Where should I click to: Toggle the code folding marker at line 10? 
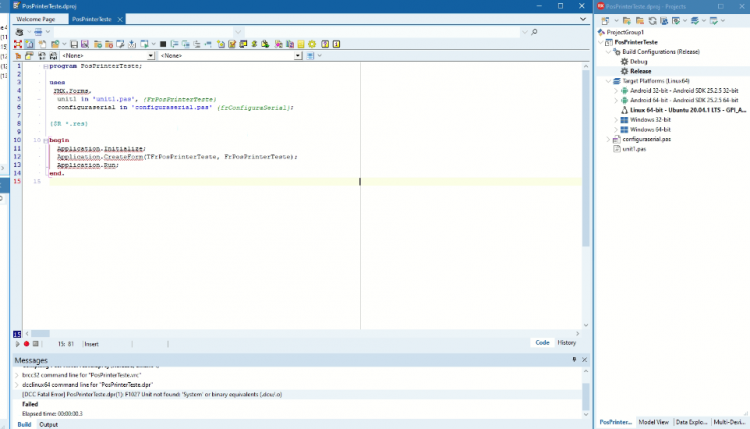click(x=46, y=140)
